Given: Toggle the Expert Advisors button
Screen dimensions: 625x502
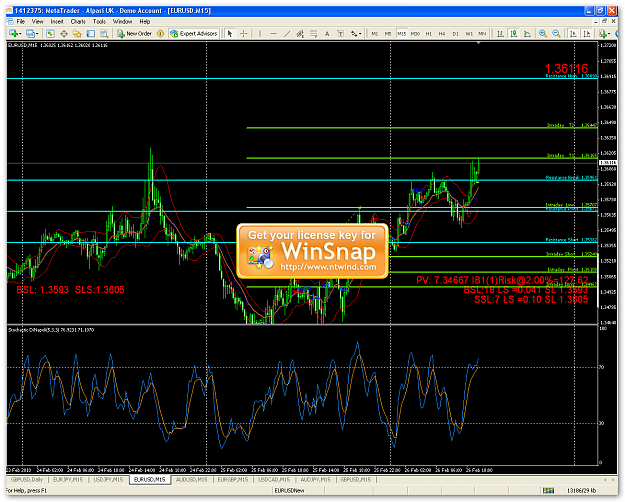Looking at the screenshot, I should 194,34.
